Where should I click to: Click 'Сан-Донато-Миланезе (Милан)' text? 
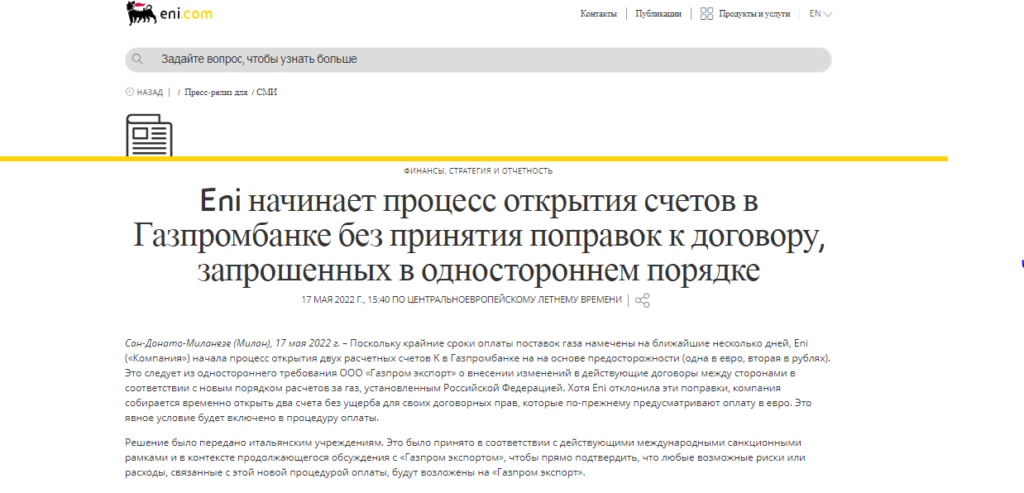199,343
